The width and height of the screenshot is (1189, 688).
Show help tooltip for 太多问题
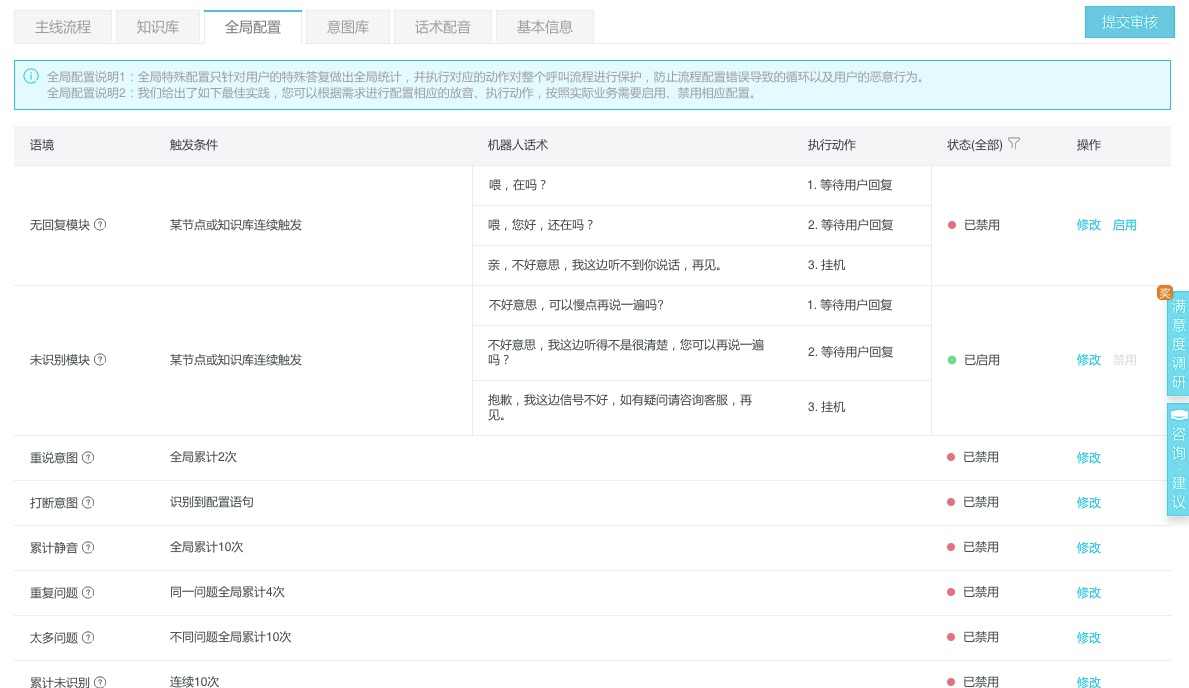click(88, 637)
